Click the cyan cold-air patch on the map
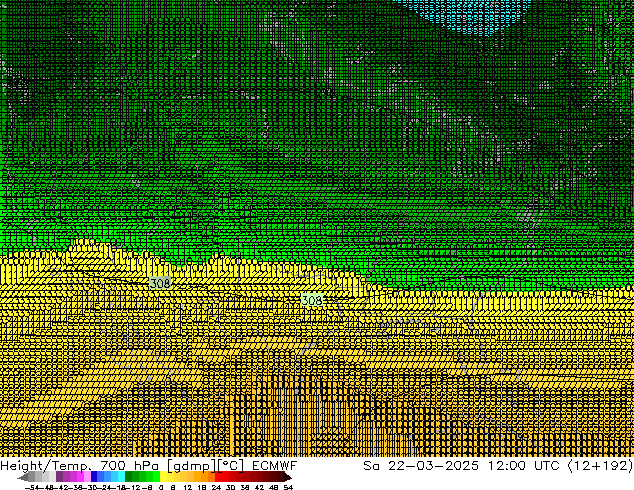634x490 pixels. pos(468,16)
